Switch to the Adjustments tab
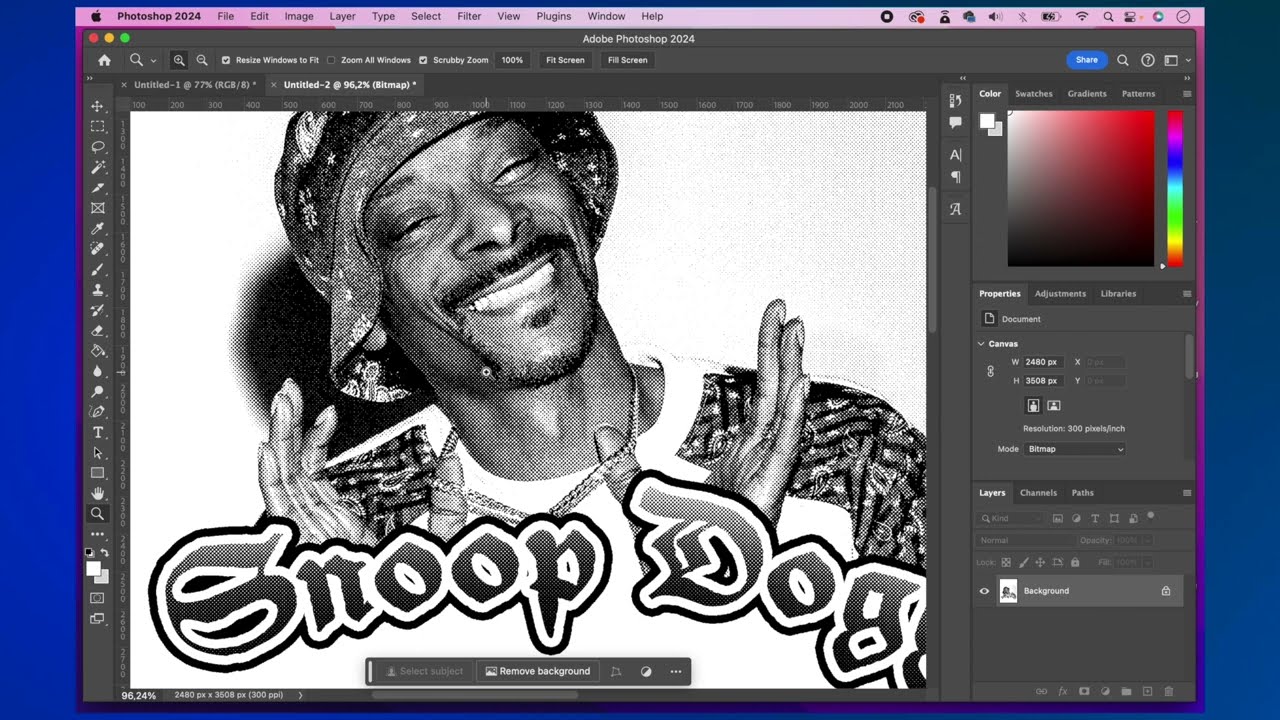This screenshot has height=720, width=1280. (x=1060, y=294)
